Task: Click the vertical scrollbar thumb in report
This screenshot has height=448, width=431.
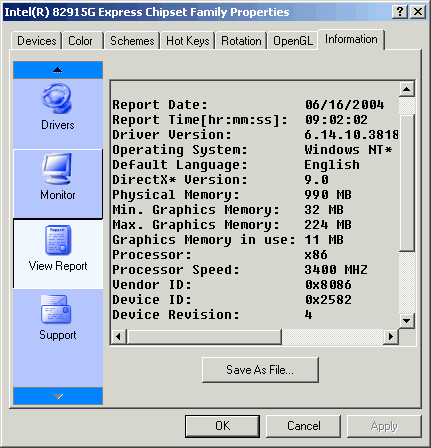Action: (407, 183)
